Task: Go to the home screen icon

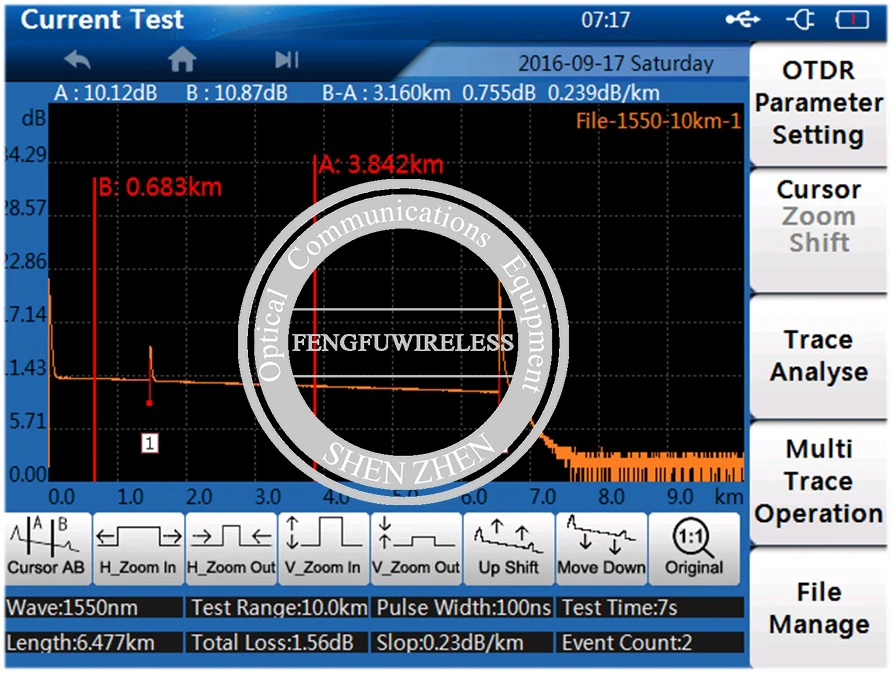Action: 183,59
